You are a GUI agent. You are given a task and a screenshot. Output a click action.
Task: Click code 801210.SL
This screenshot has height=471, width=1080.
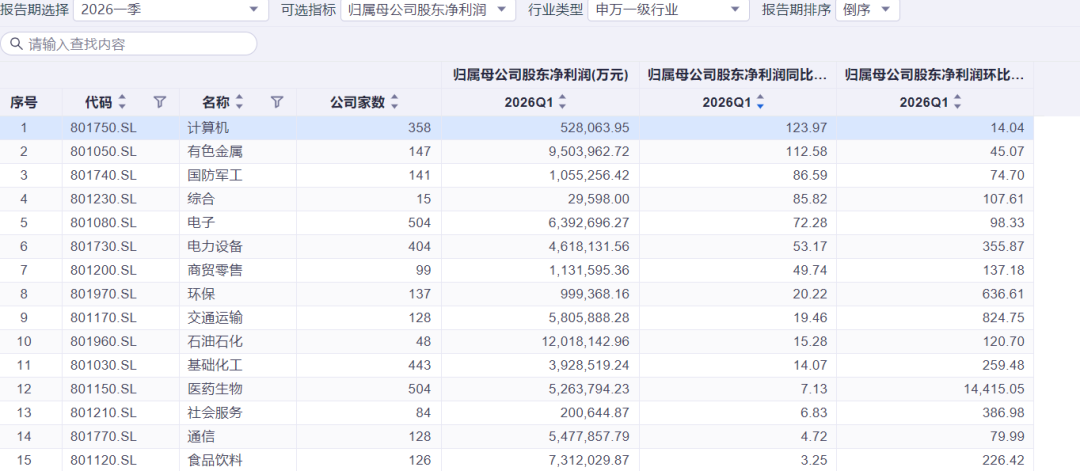(103, 413)
